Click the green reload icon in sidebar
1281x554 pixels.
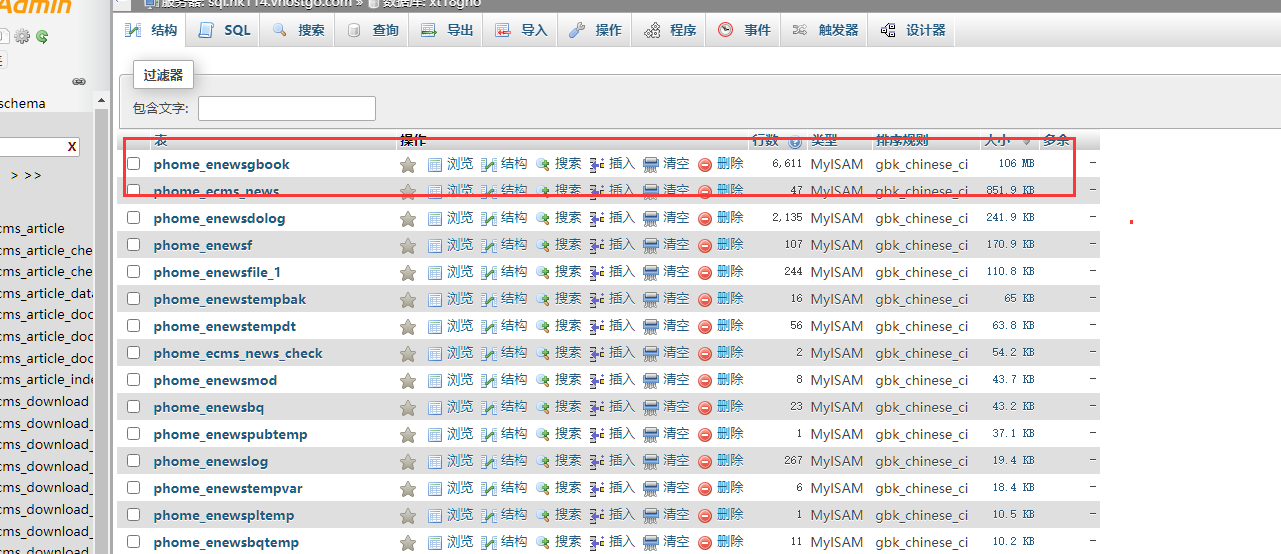coord(42,37)
